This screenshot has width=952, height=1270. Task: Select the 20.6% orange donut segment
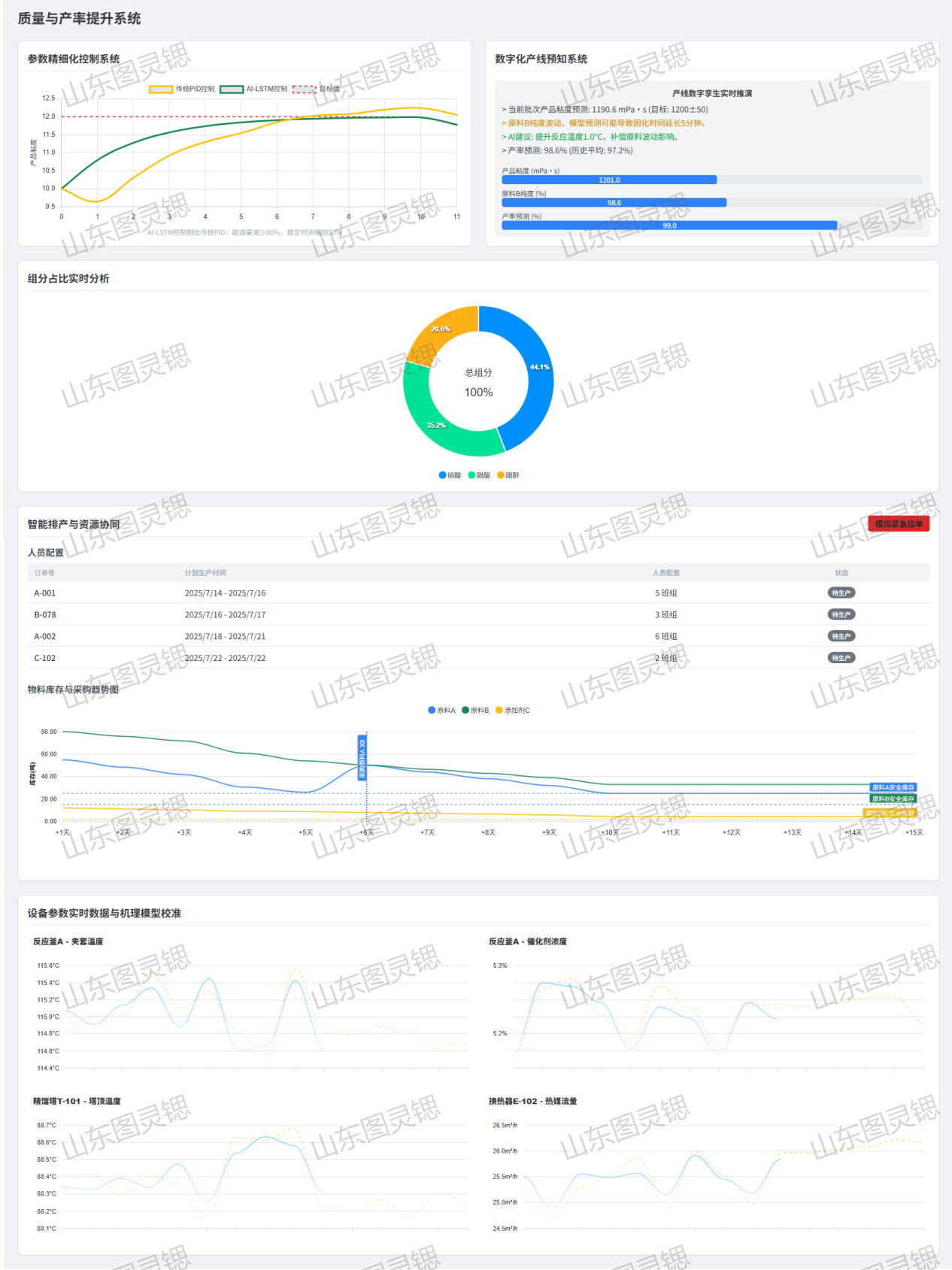click(441, 329)
